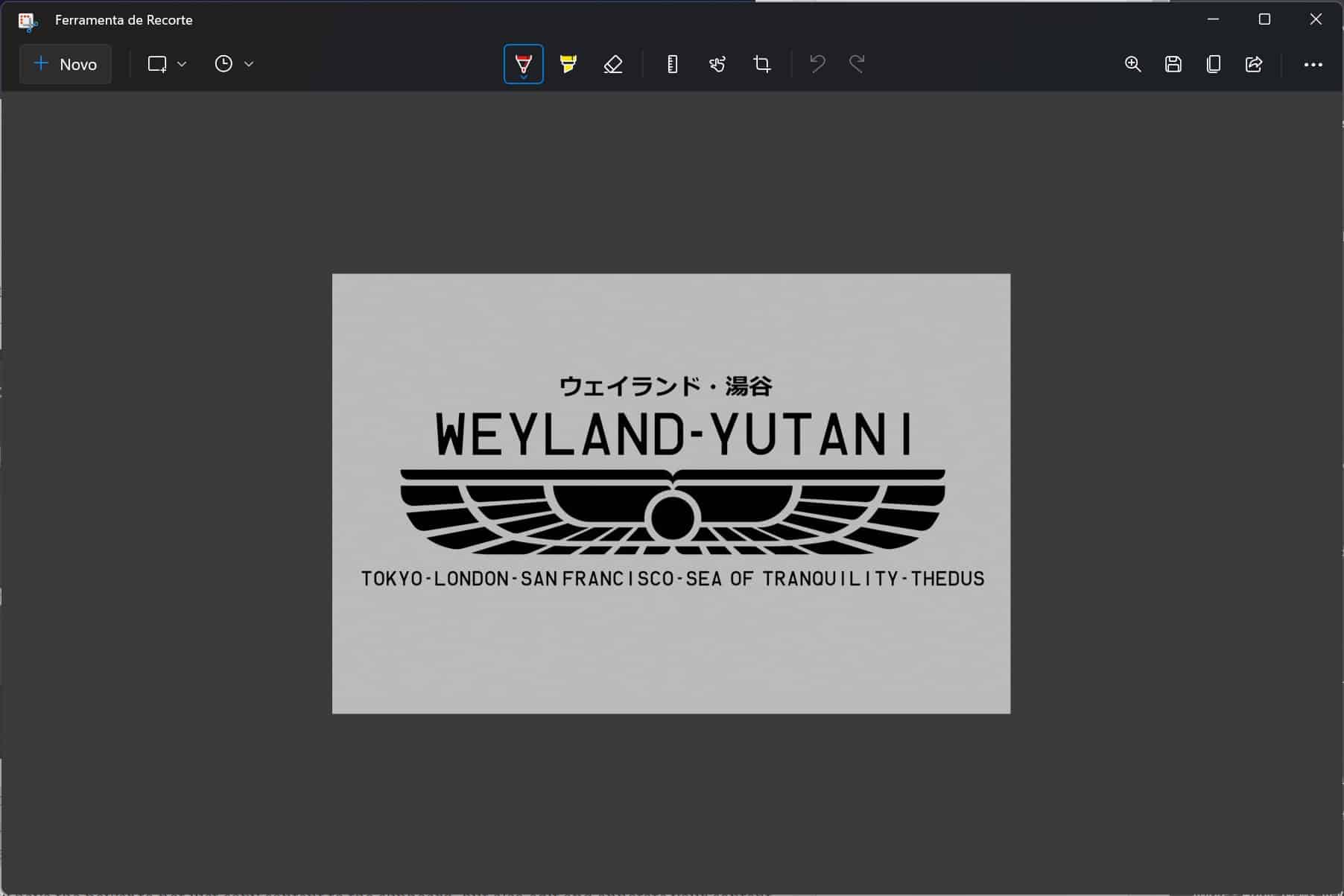Copy the snip to the clipboard
1344x896 pixels.
click(x=1214, y=64)
